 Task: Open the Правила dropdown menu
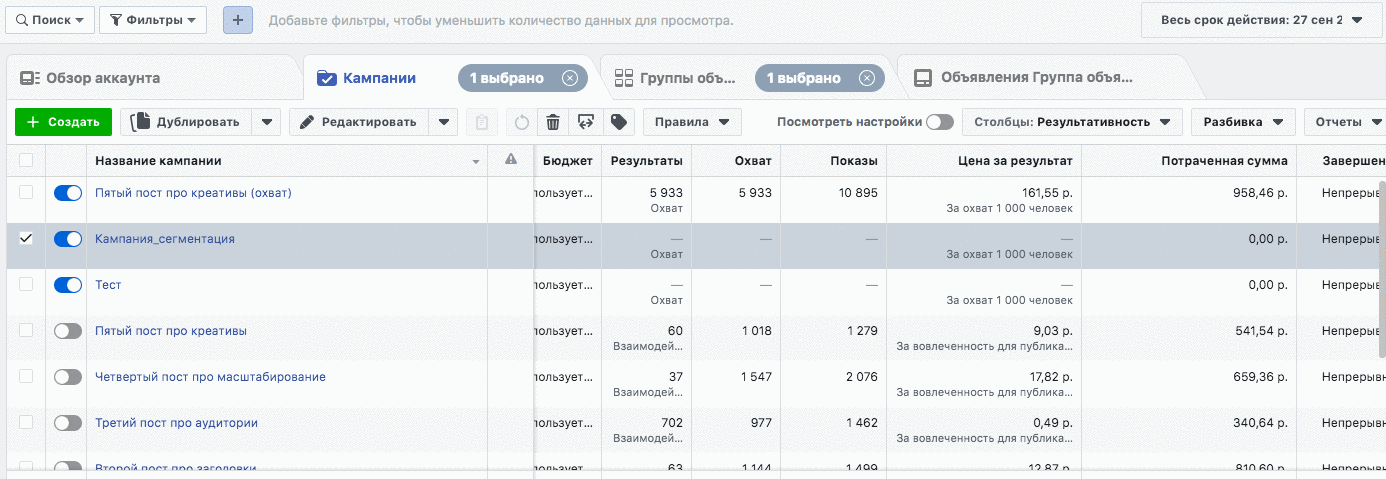tap(692, 122)
